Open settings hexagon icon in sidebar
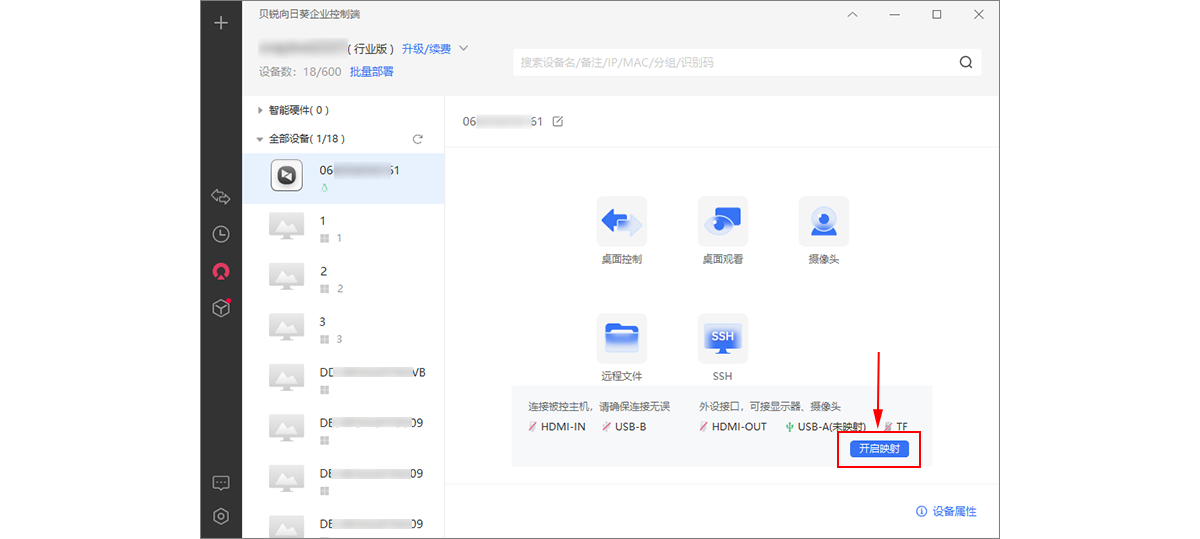Viewport: 1200px width, 539px height. point(221,516)
